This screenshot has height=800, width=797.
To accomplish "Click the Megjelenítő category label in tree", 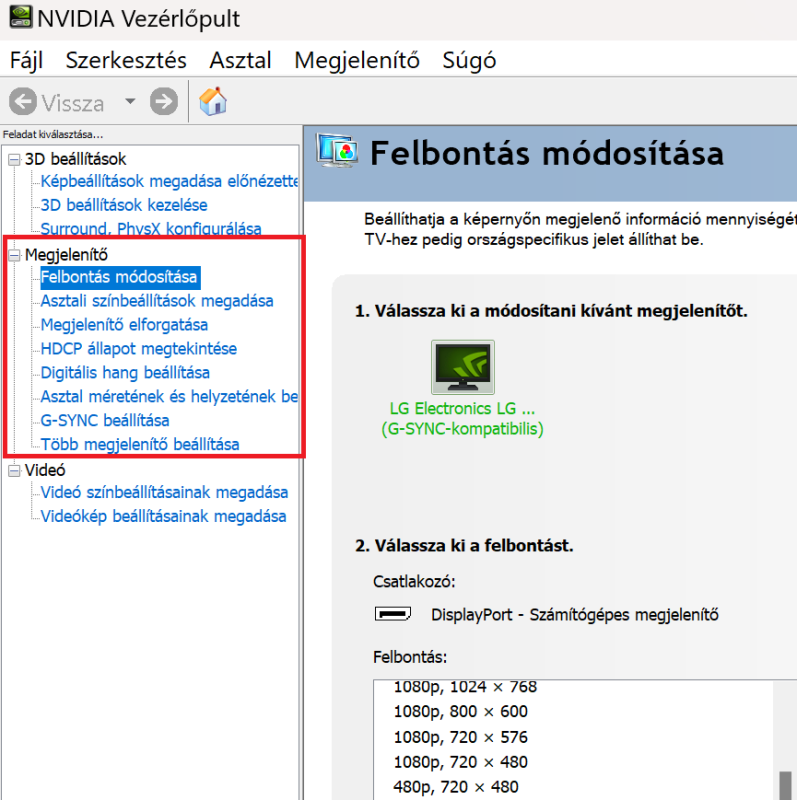I will [x=66, y=255].
